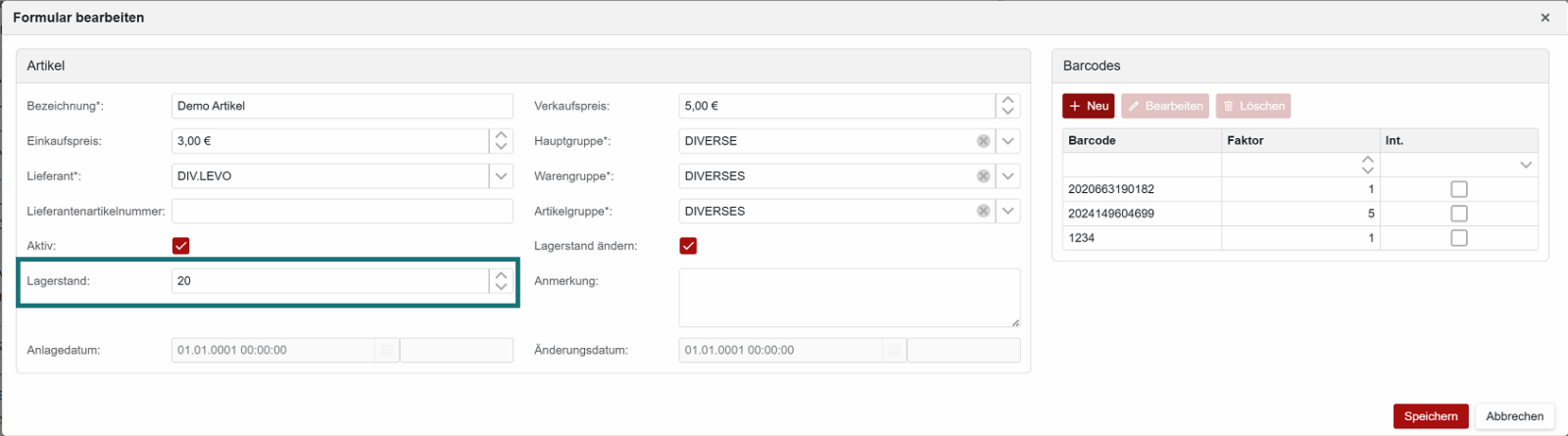This screenshot has width=1568, height=436.
Task: Toggle the Lagerstand ändern checkbox
Action: 688,246
